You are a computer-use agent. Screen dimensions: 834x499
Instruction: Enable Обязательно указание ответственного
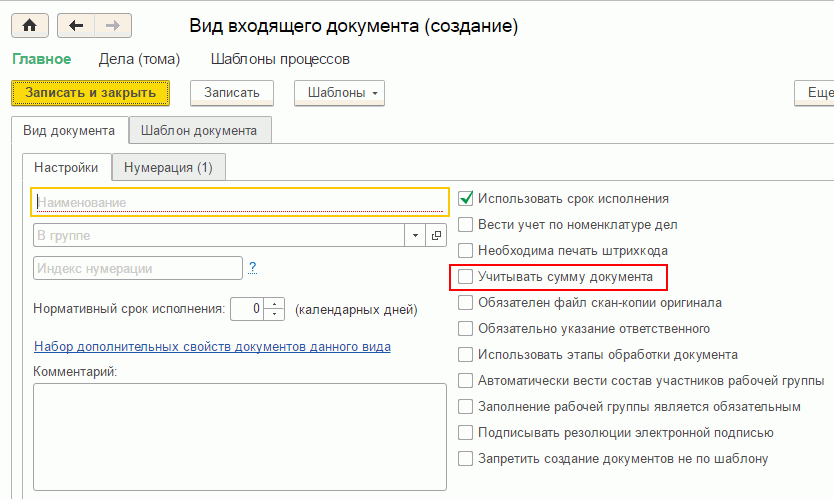point(465,328)
